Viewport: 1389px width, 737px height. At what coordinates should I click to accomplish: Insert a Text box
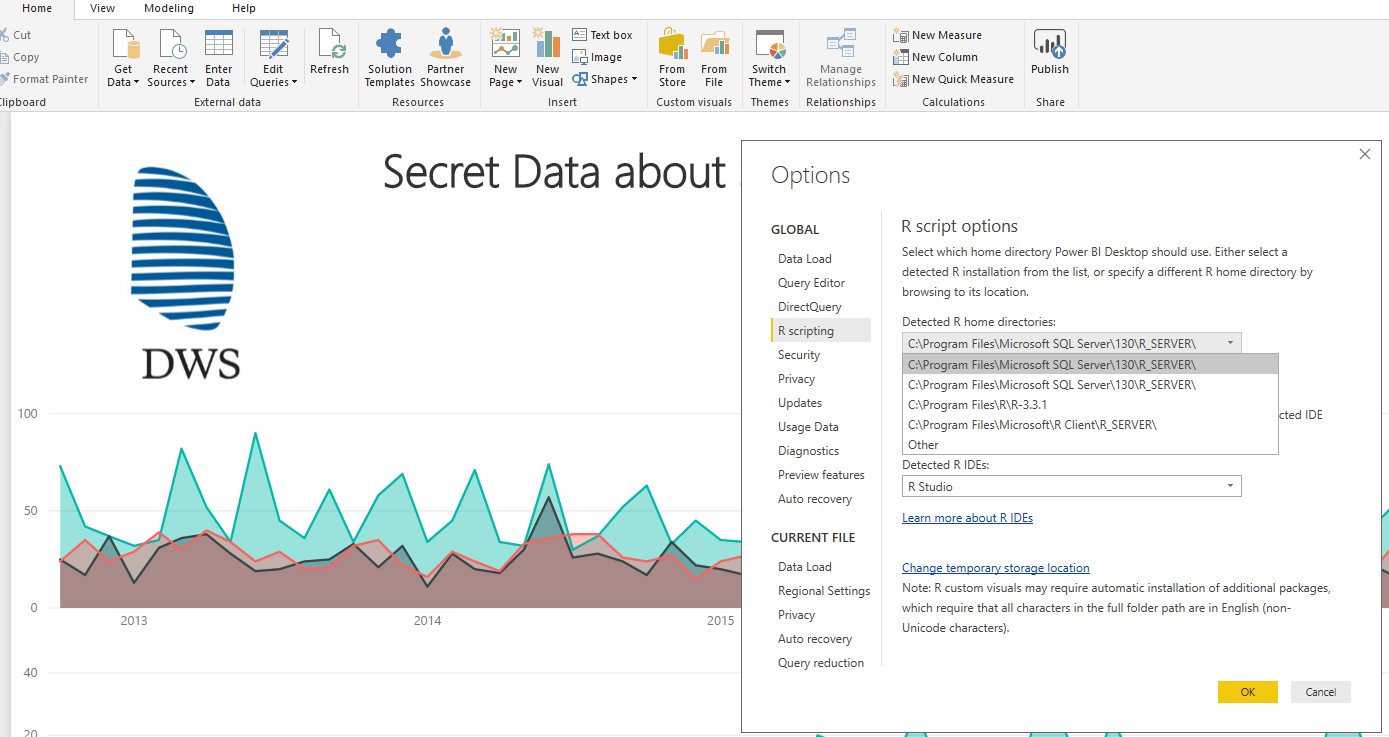[603, 35]
